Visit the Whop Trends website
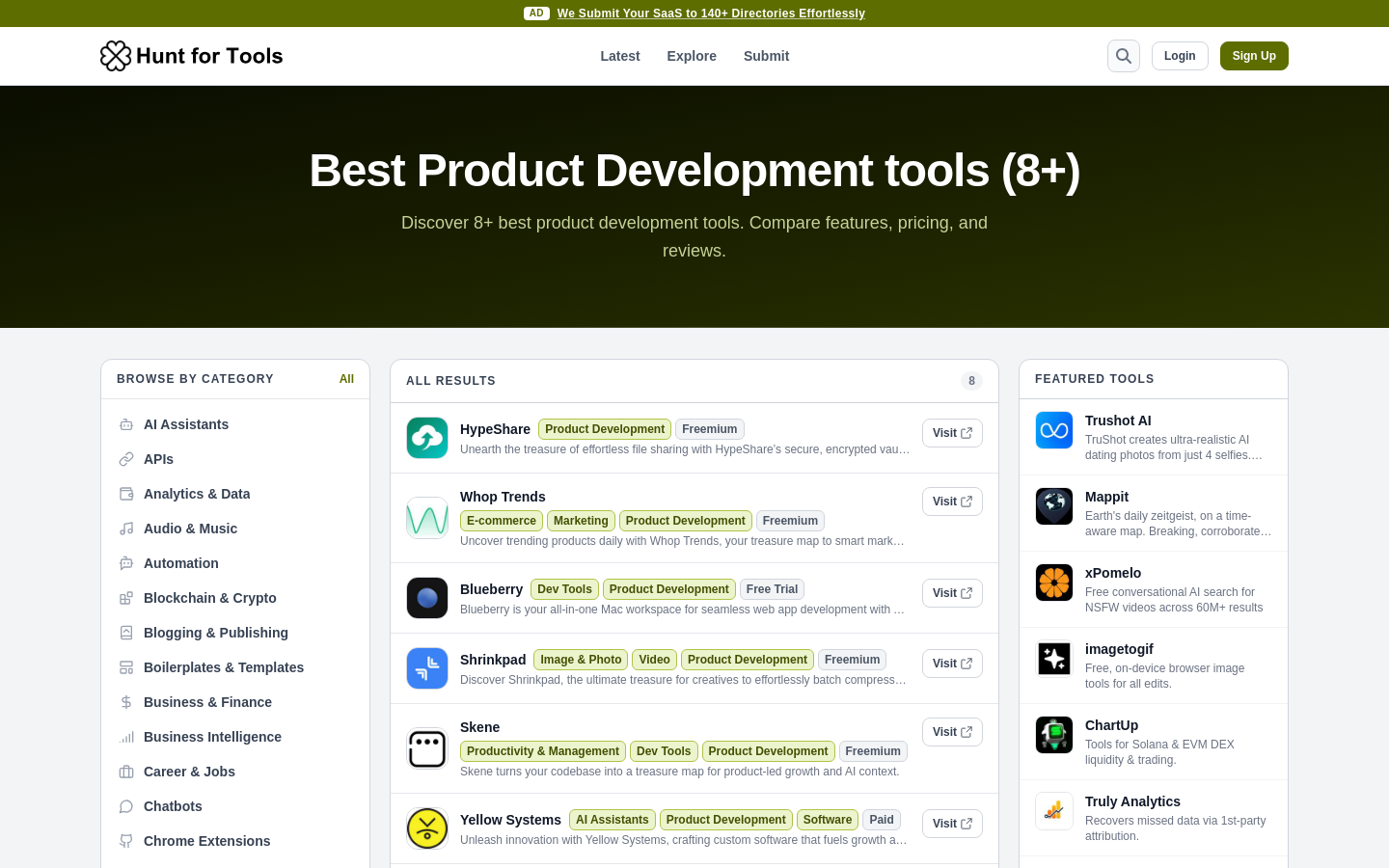The width and height of the screenshot is (1389, 868). 952,502
